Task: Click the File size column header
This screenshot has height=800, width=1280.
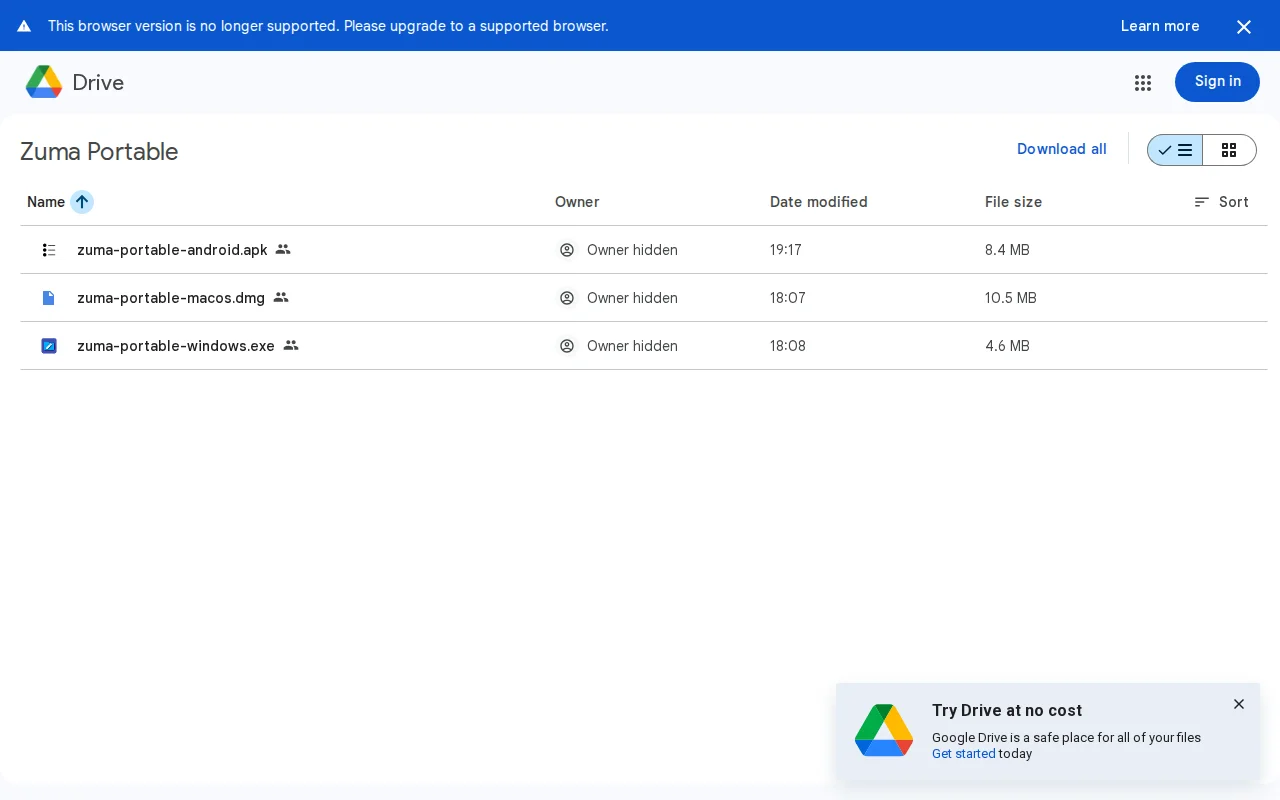Action: click(x=1013, y=202)
